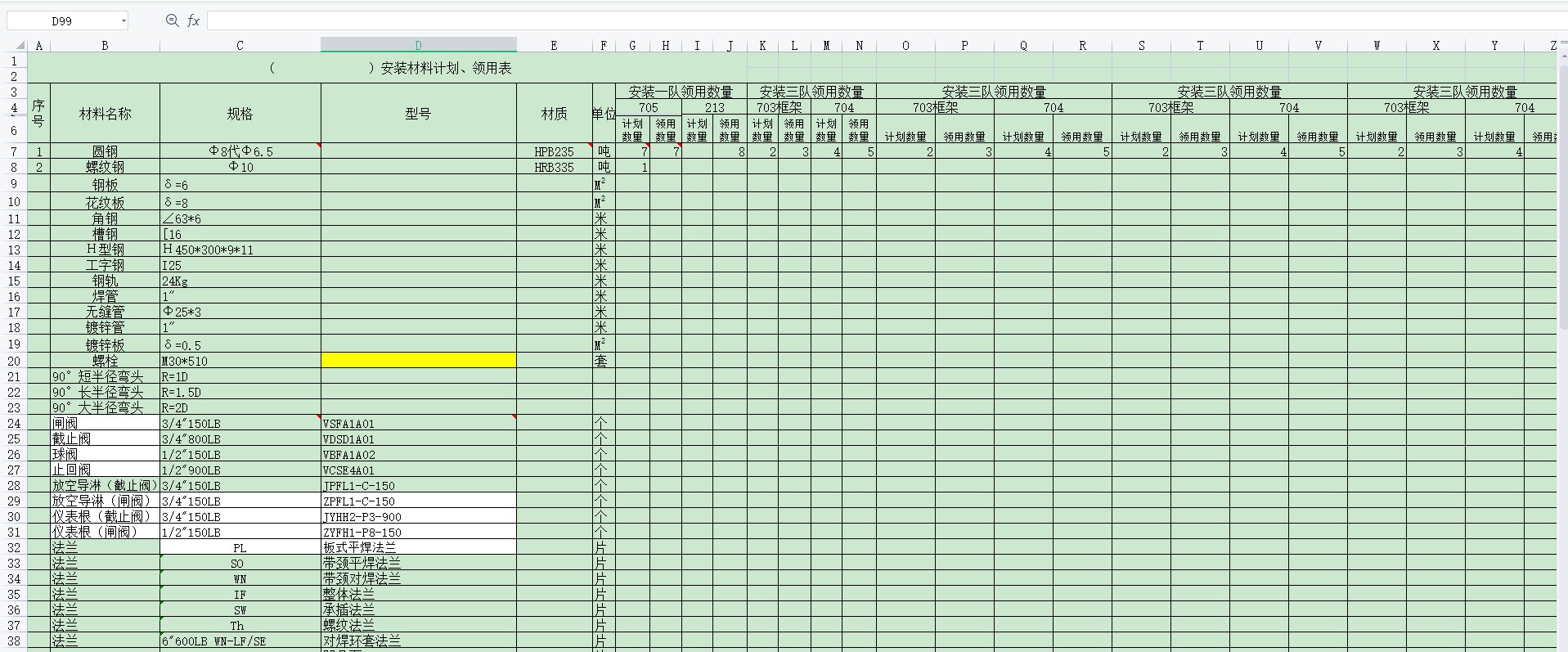Select the 闸阀 cell
This screenshot has width=1568, height=652.
(x=106, y=423)
